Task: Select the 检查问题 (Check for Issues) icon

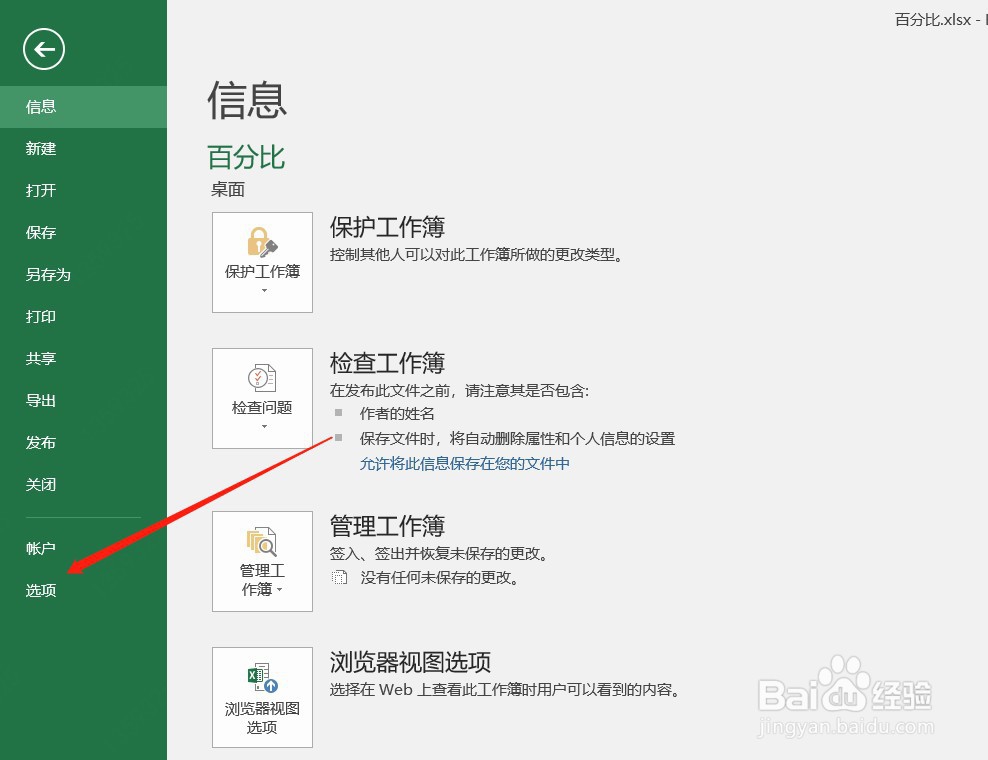Action: [x=262, y=398]
